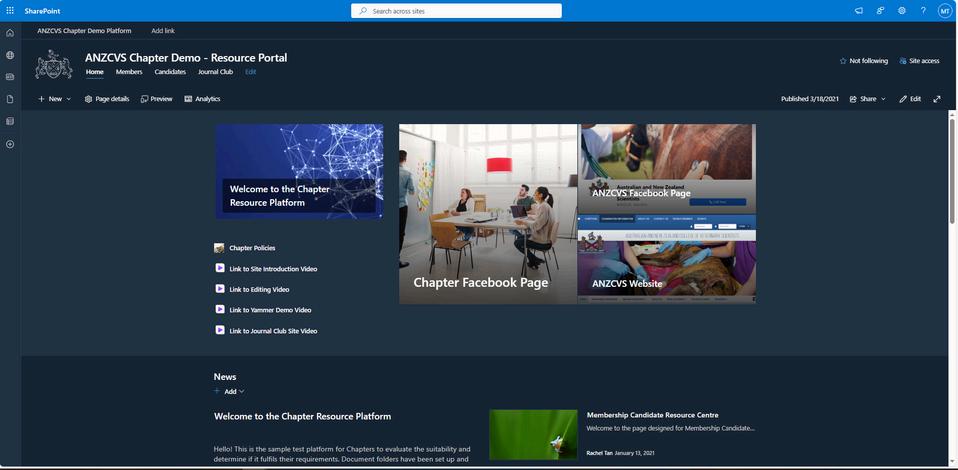Click the Not following star icon
This screenshot has height=470, width=958.
[x=843, y=61]
